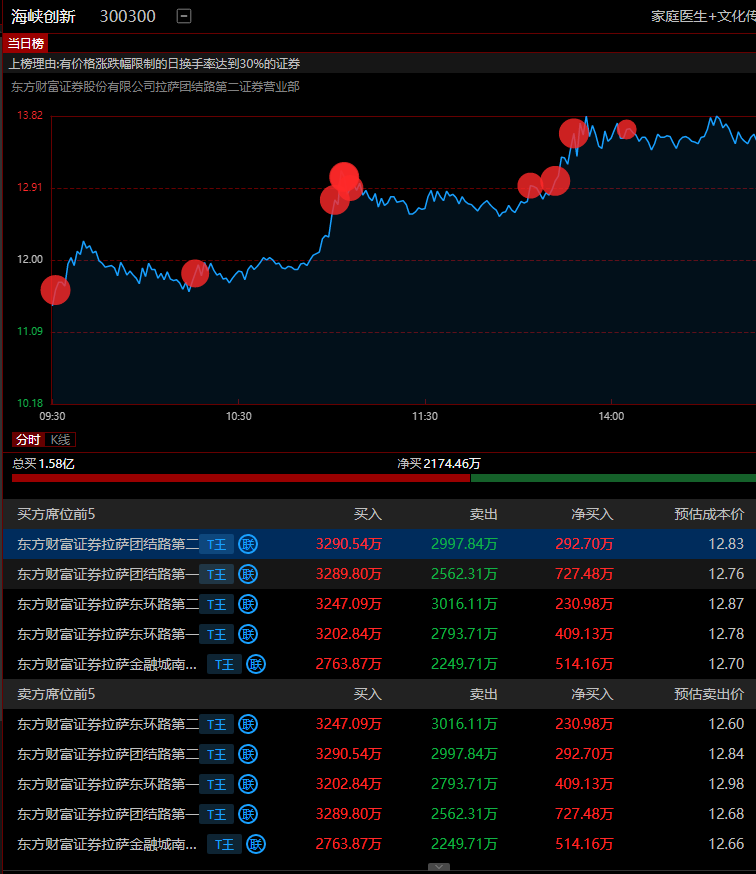Click the 联 icon for sell-side 金融城南 seat
This screenshot has height=874, width=756.
pos(256,844)
